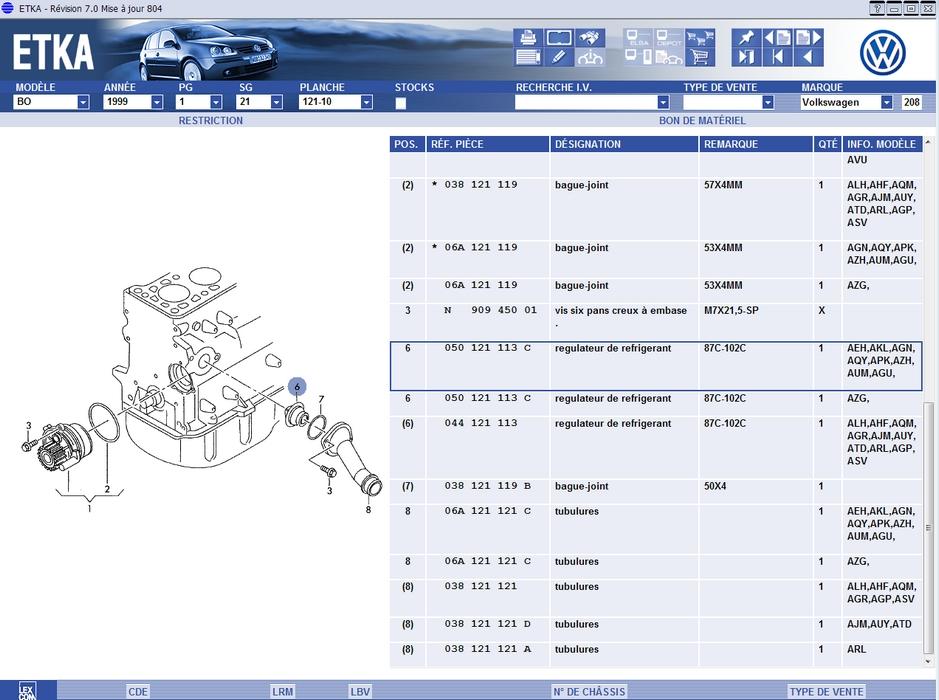Click N° DE CHÂSSIS button

tap(589, 692)
